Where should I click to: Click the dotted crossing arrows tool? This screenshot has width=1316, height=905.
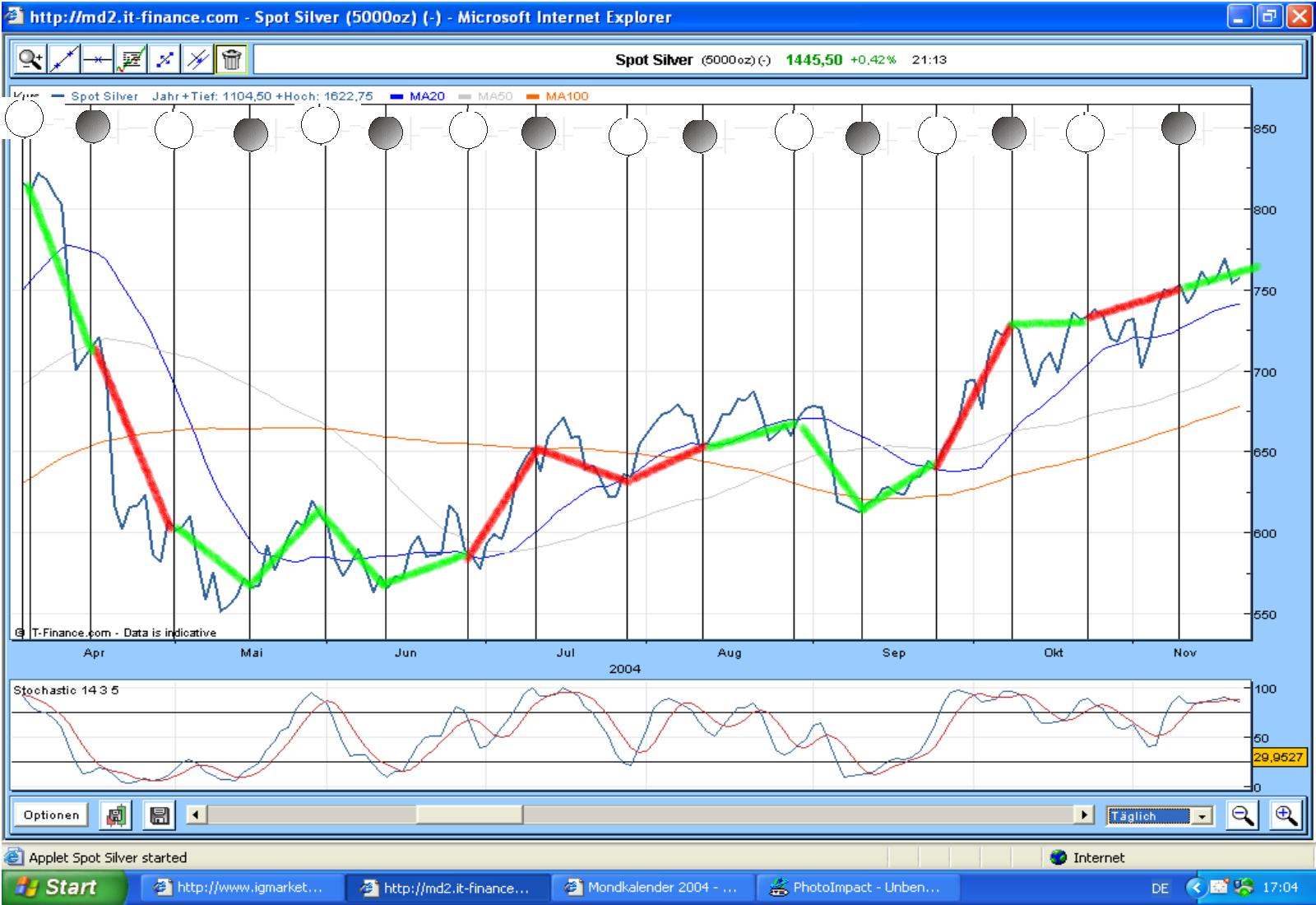(x=165, y=59)
